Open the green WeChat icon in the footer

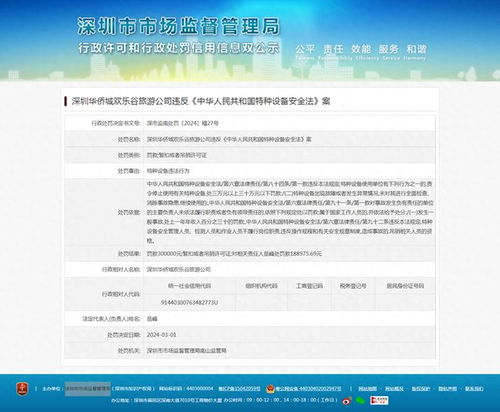360,400
